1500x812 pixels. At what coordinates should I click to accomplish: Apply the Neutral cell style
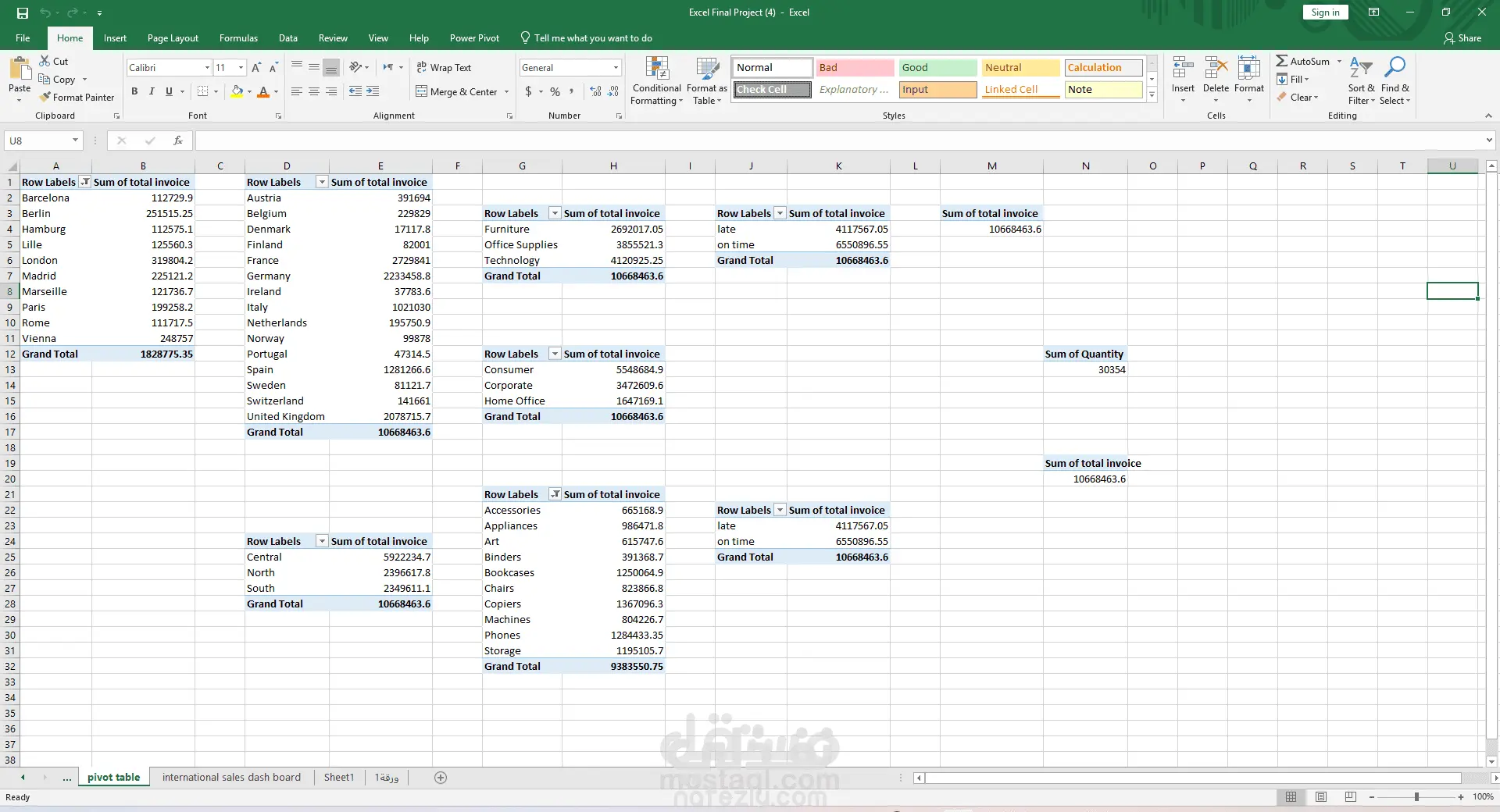tap(1020, 68)
